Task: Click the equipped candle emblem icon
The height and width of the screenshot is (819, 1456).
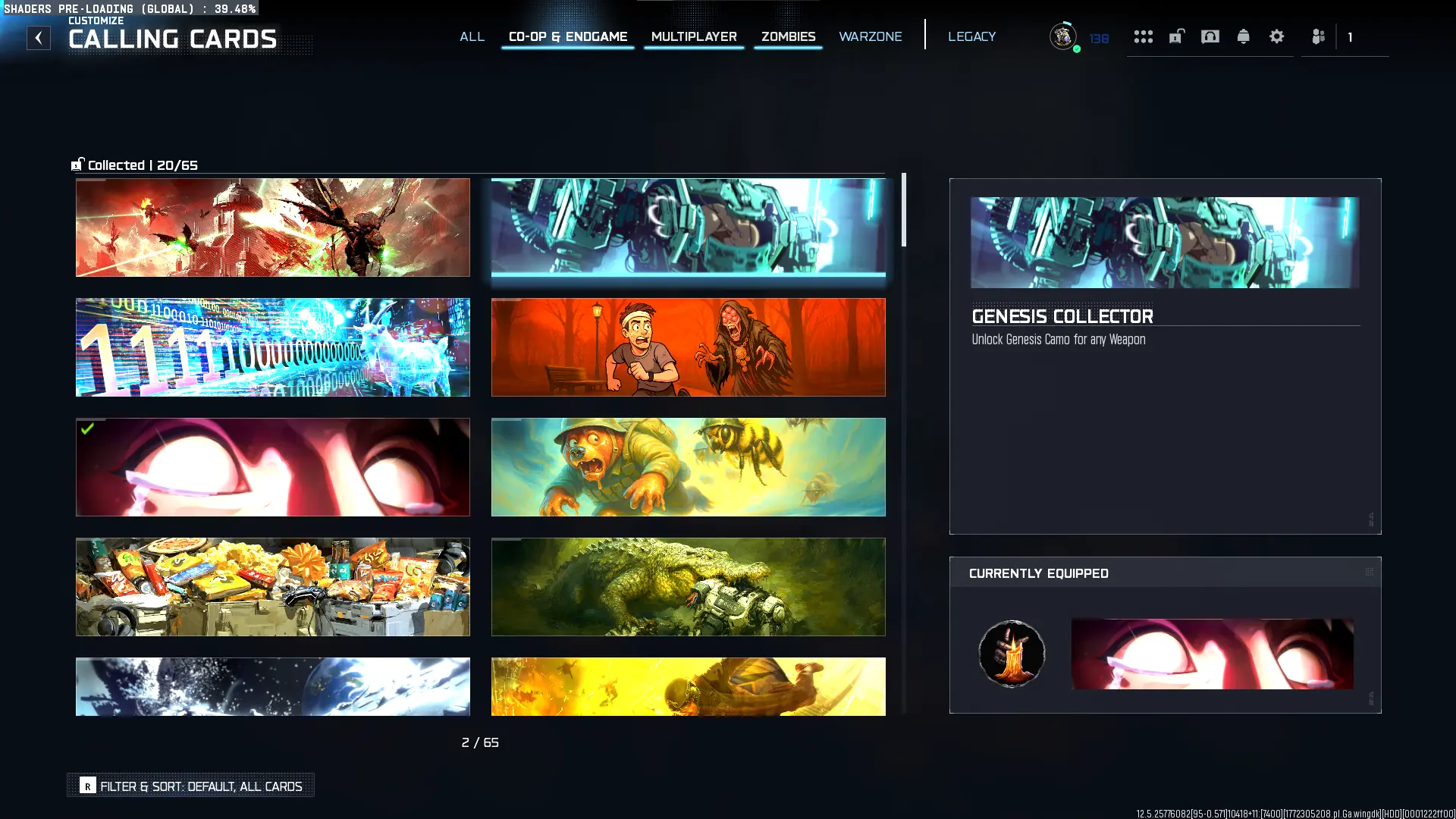Action: click(x=1012, y=654)
